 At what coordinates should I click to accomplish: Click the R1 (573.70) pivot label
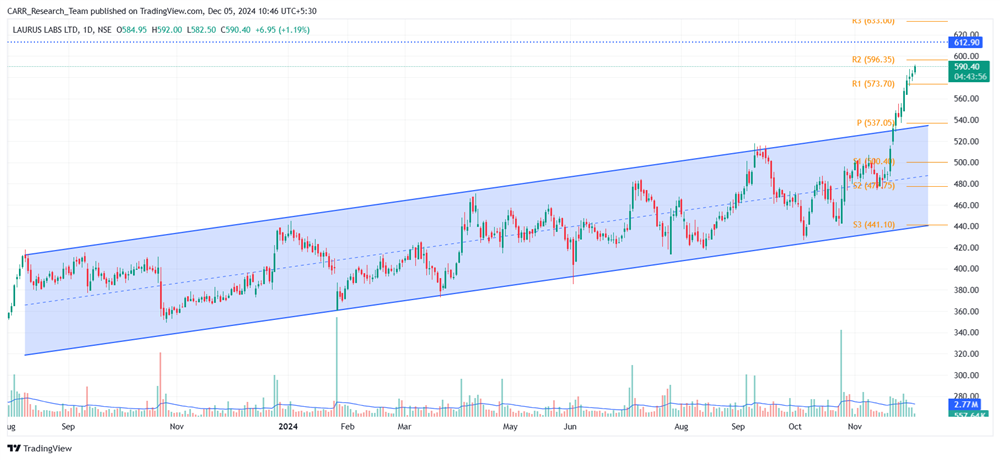[873, 84]
